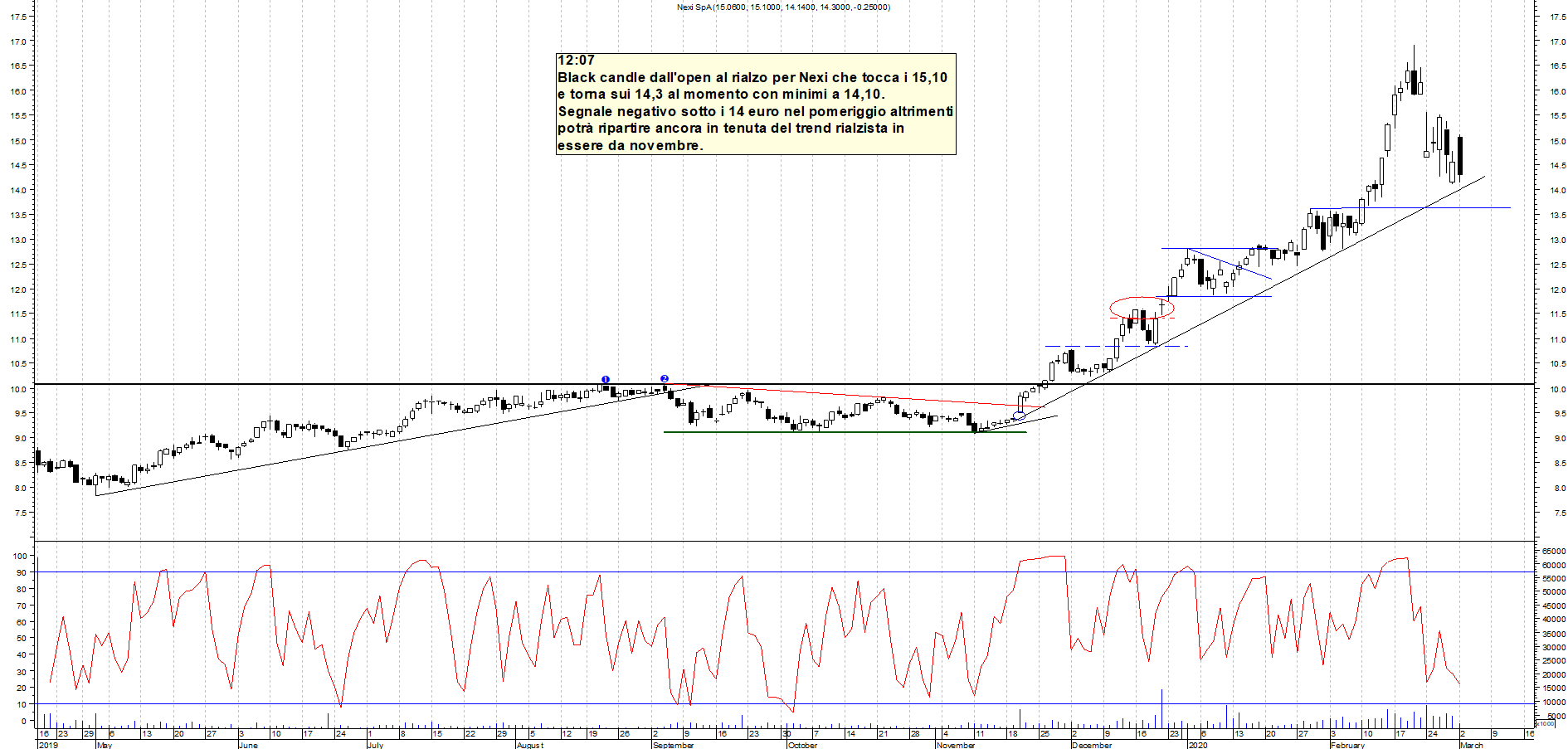Click the line 'e torna sui 14,3 al momento'
The width and height of the screenshot is (1568, 749).
[x=721, y=95]
